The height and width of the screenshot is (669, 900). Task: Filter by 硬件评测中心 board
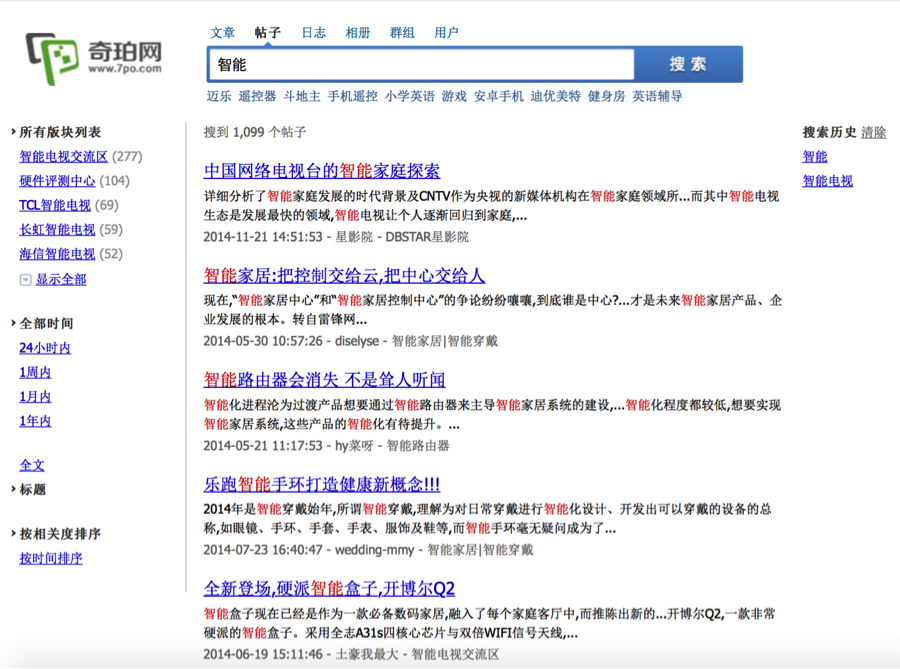coord(57,181)
